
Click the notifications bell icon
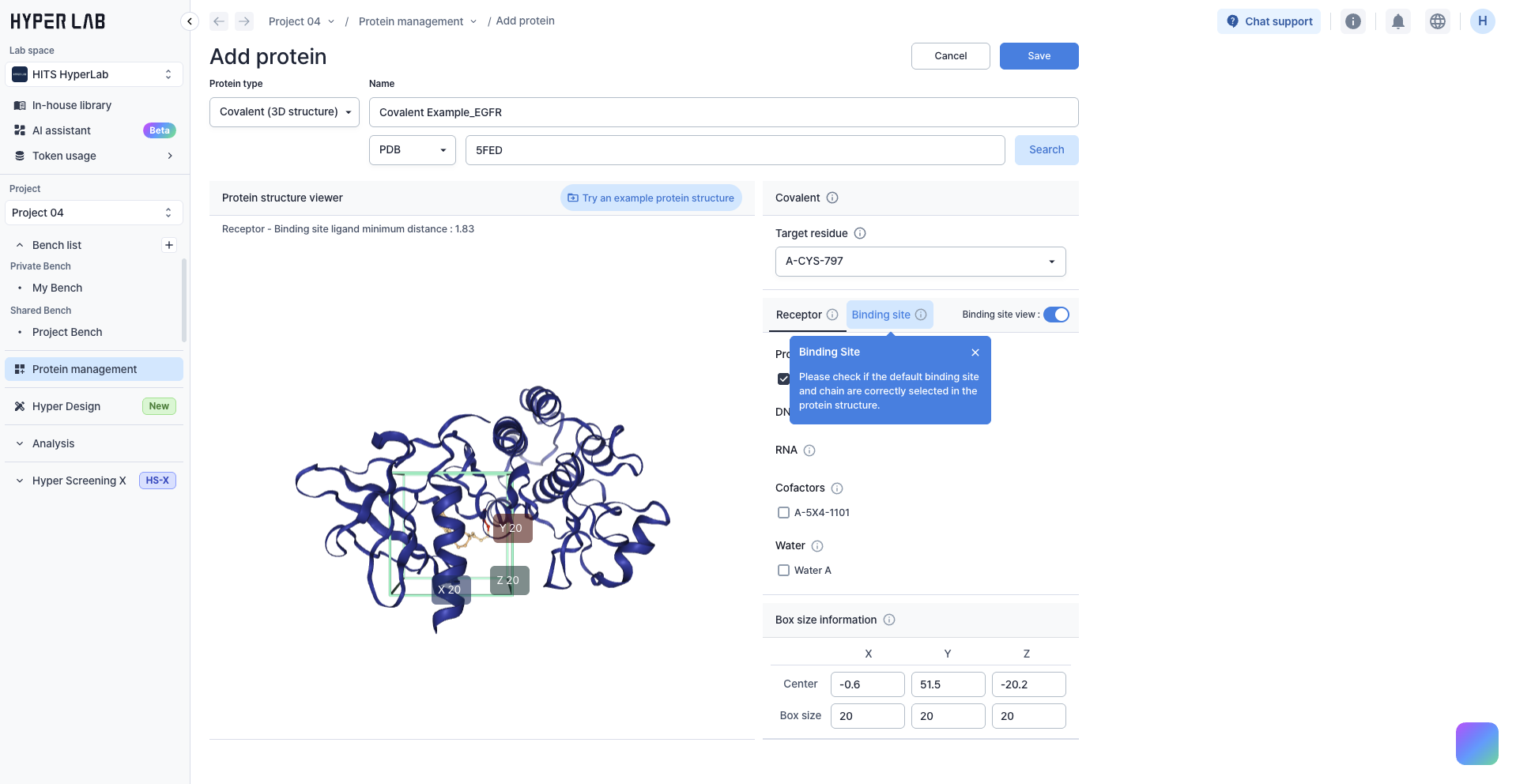coord(1398,21)
